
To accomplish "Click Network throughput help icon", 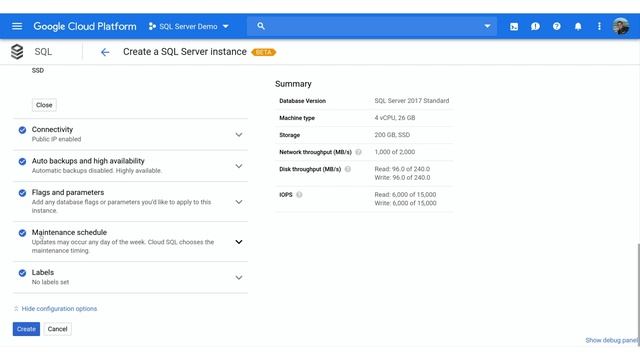I will pyautogui.click(x=358, y=152).
